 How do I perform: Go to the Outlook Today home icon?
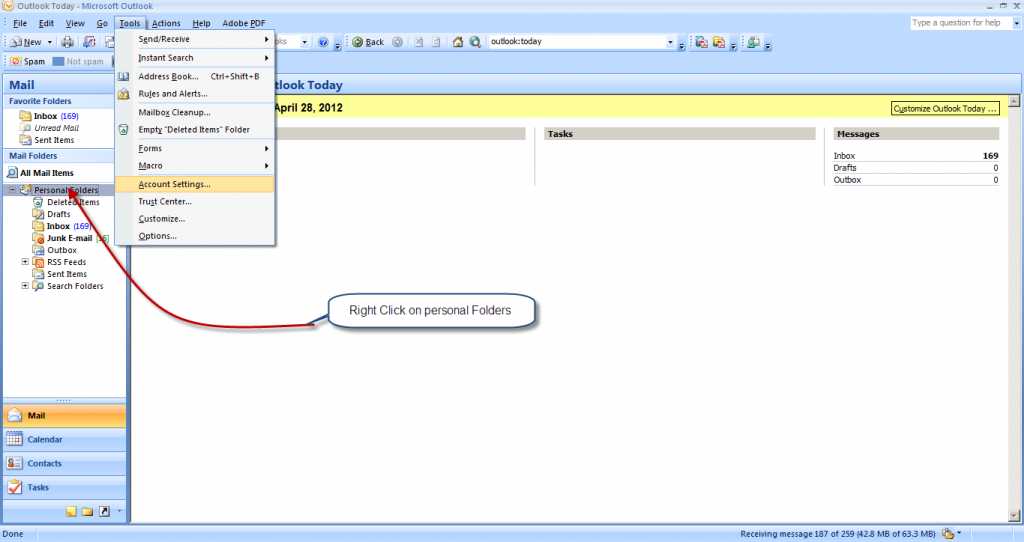coord(458,42)
